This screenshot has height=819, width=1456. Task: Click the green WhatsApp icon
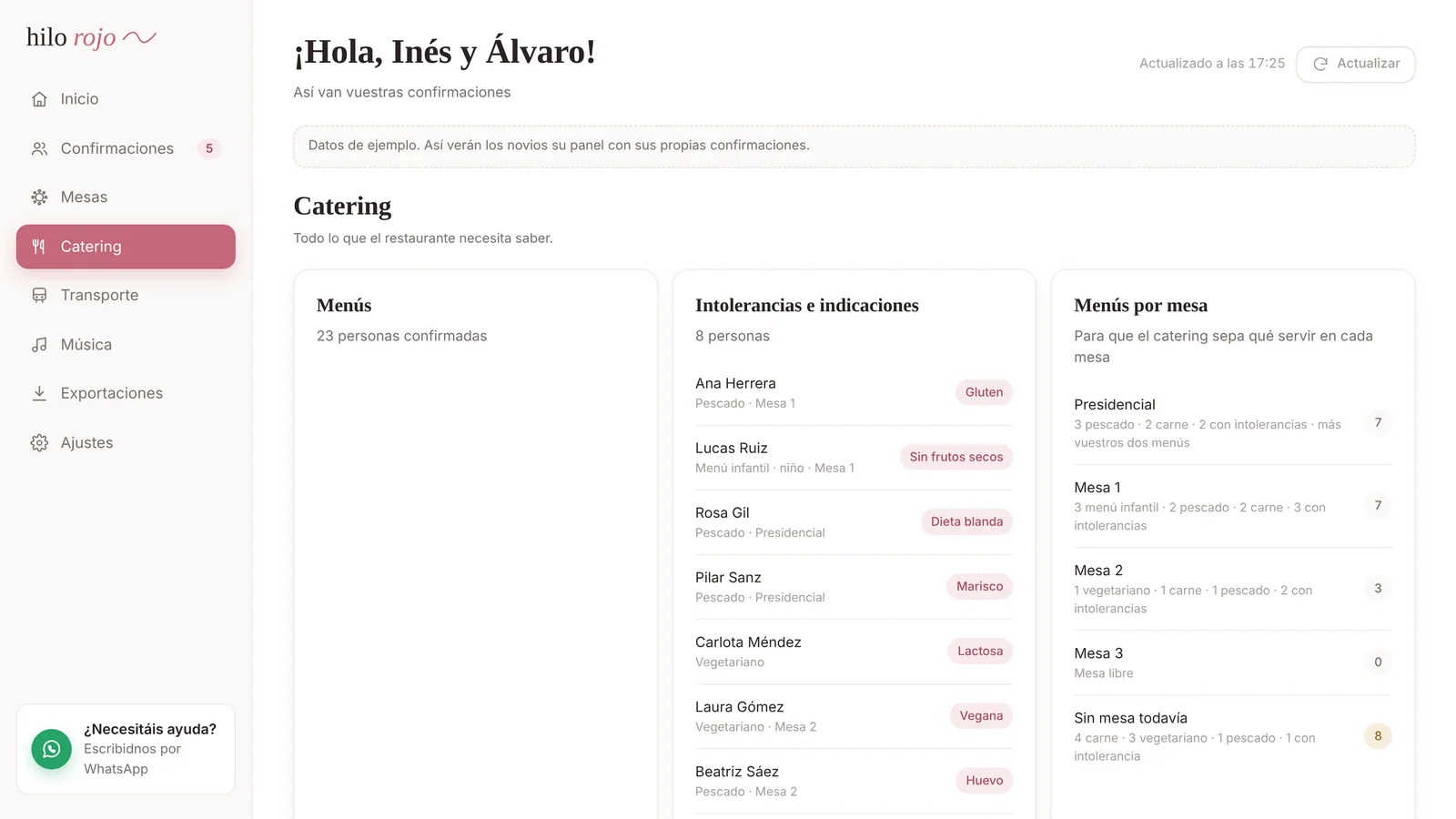52,749
